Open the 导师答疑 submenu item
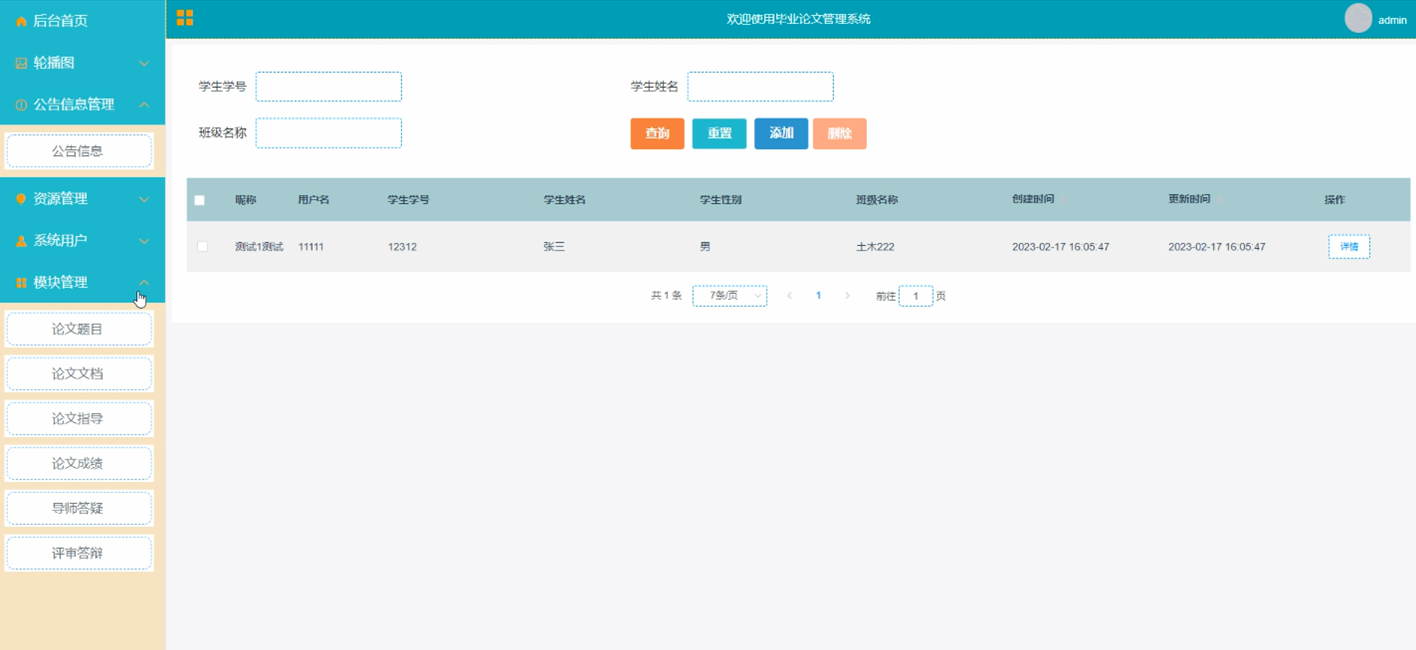This screenshot has width=1416, height=650. point(79,508)
